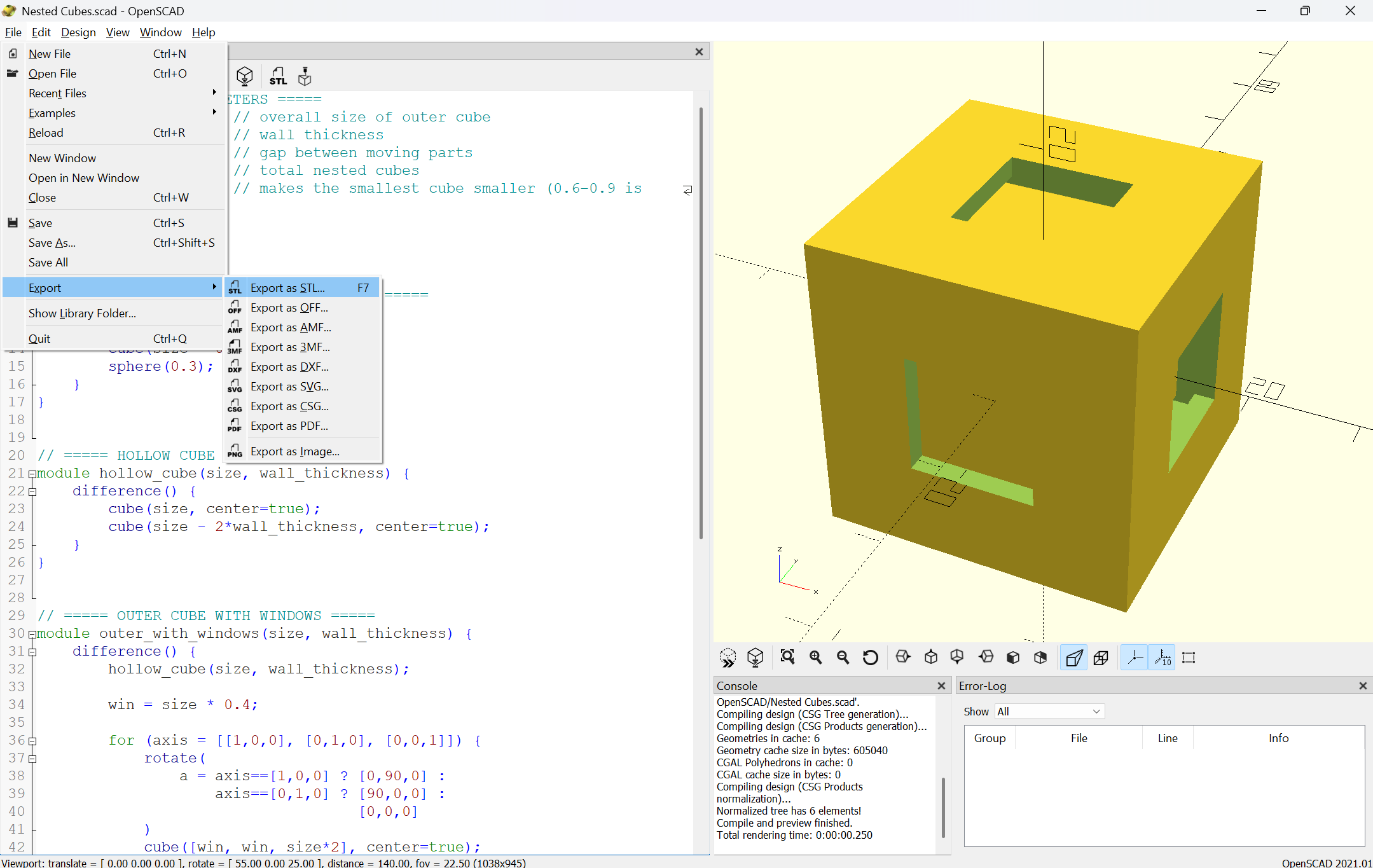Select Export as PDF option
Image resolution: width=1373 pixels, height=868 pixels.
pos(289,426)
